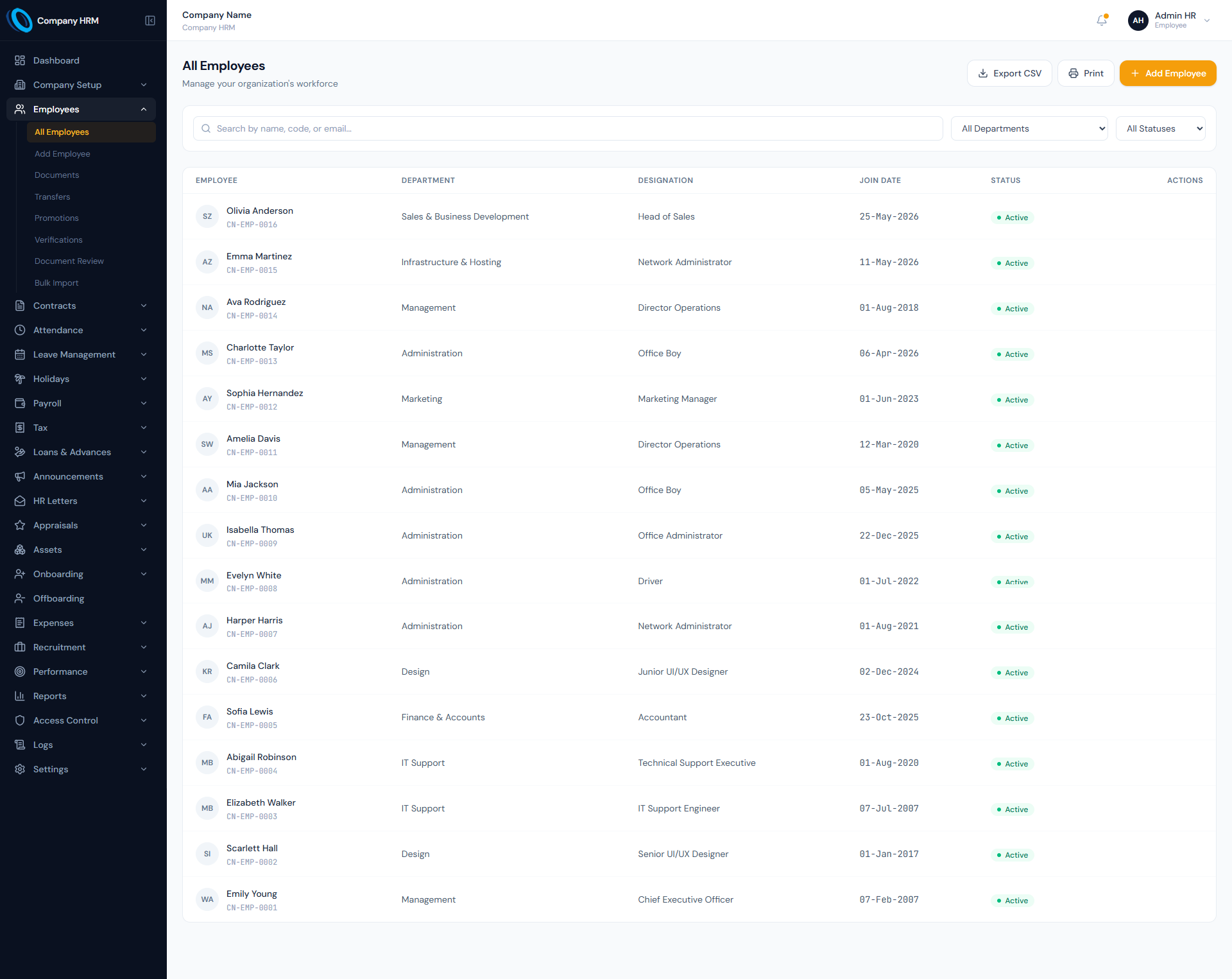
Task: Click the Export CSV button
Action: pyautogui.click(x=1009, y=73)
